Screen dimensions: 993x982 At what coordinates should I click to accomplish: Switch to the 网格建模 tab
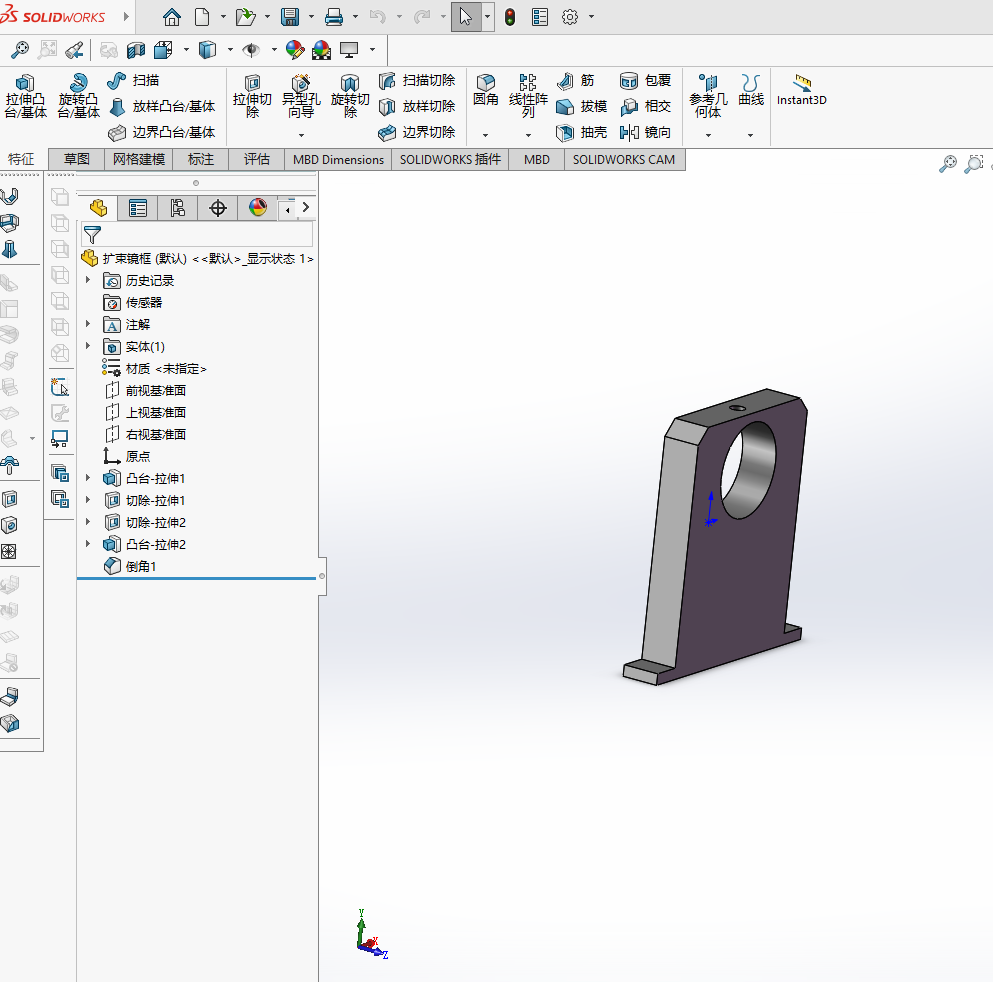click(x=139, y=160)
